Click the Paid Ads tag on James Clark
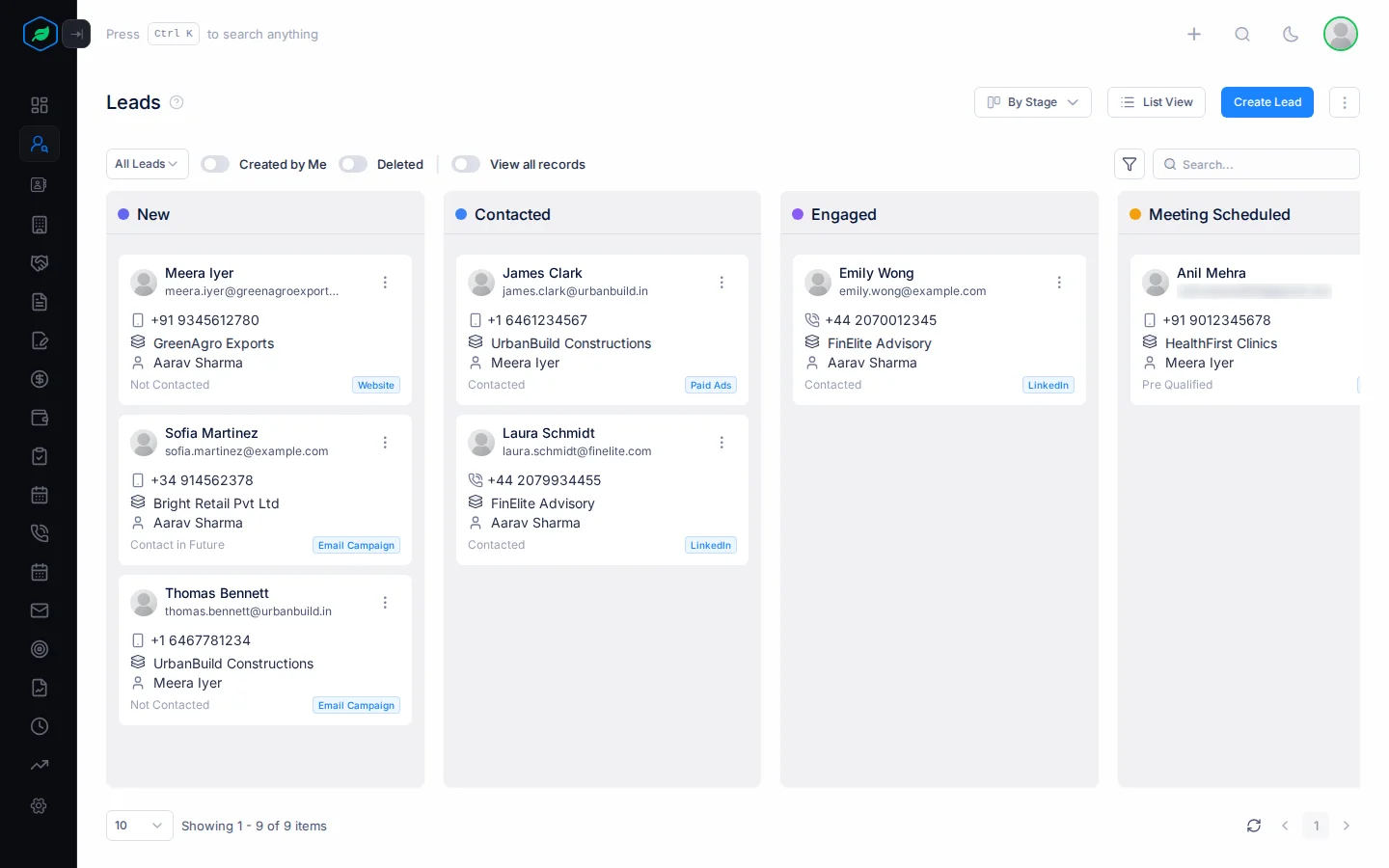This screenshot has height=868, width=1389. coord(711,385)
